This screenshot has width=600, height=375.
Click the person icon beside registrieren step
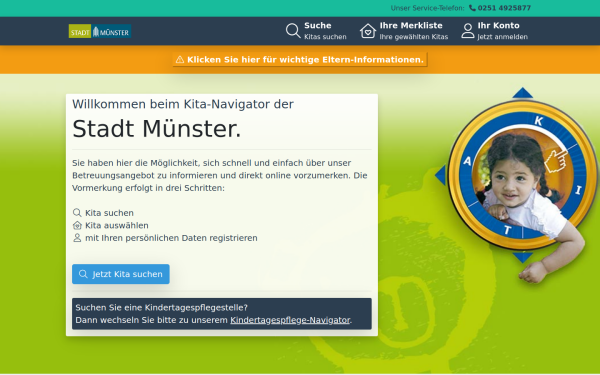(x=77, y=238)
